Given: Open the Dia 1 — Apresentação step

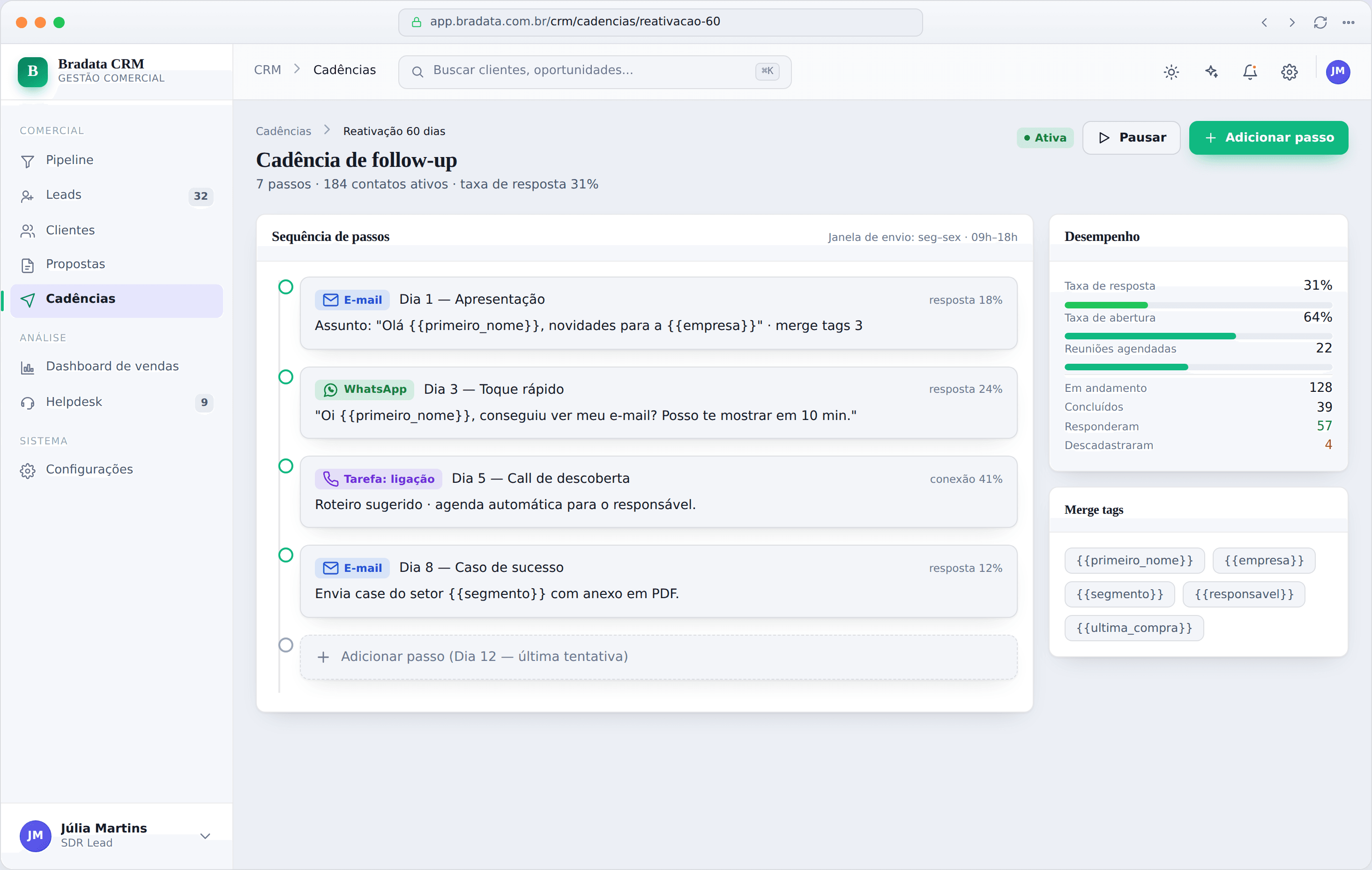Looking at the screenshot, I should [x=658, y=313].
